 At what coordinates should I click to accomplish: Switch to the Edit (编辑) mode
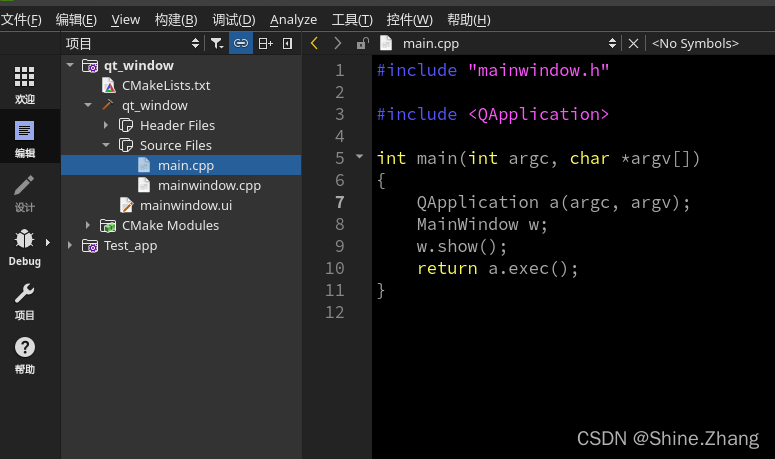pyautogui.click(x=24, y=139)
